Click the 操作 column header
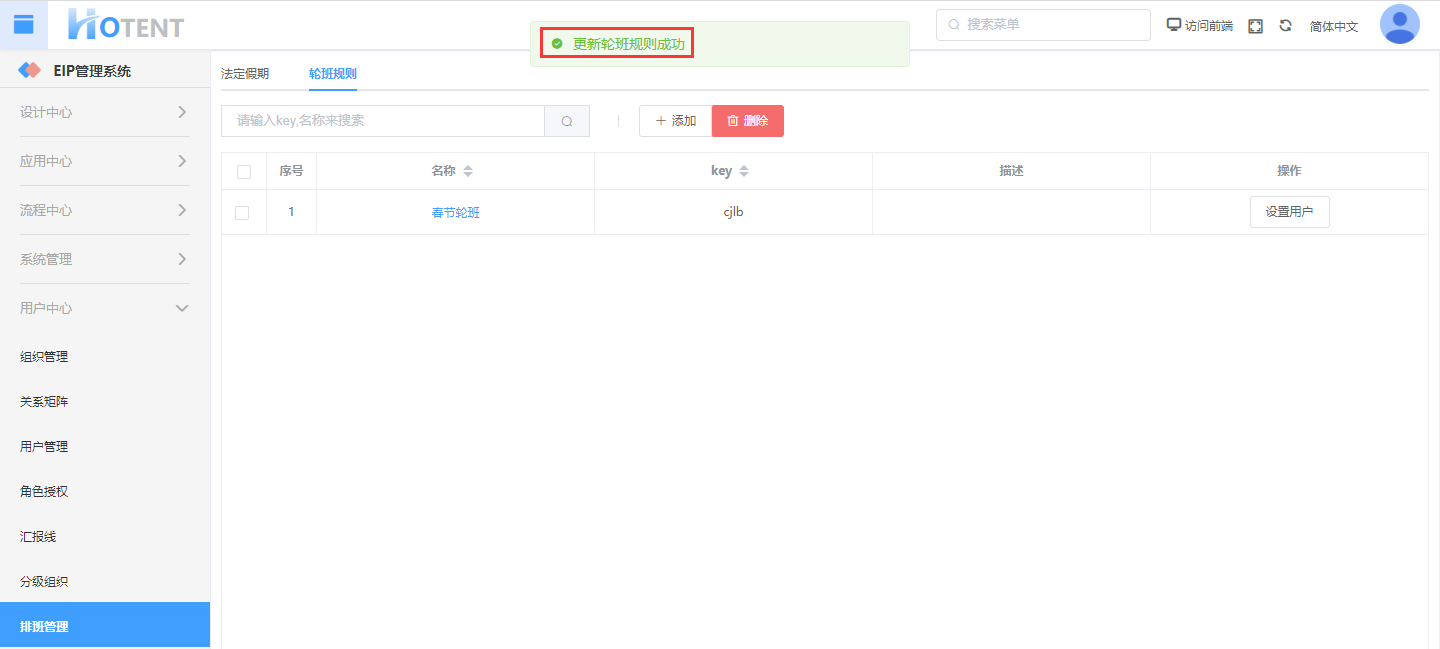 (1289, 171)
